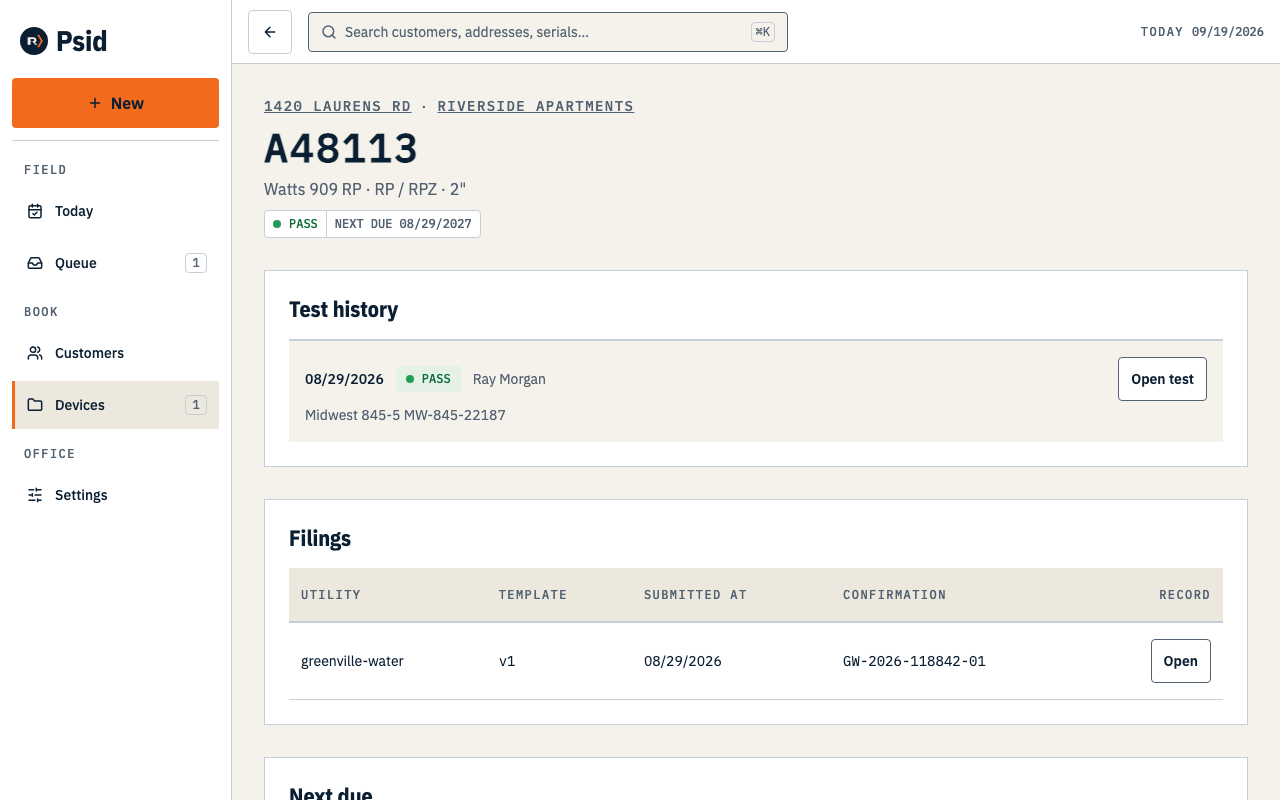Click the v1 template cell

[507, 661]
